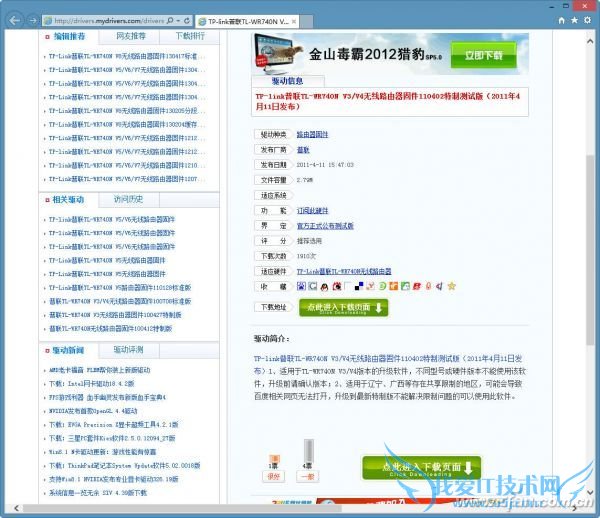Click the 驱动信息 tab header
The height and width of the screenshot is (518, 600).
[x=287, y=81]
